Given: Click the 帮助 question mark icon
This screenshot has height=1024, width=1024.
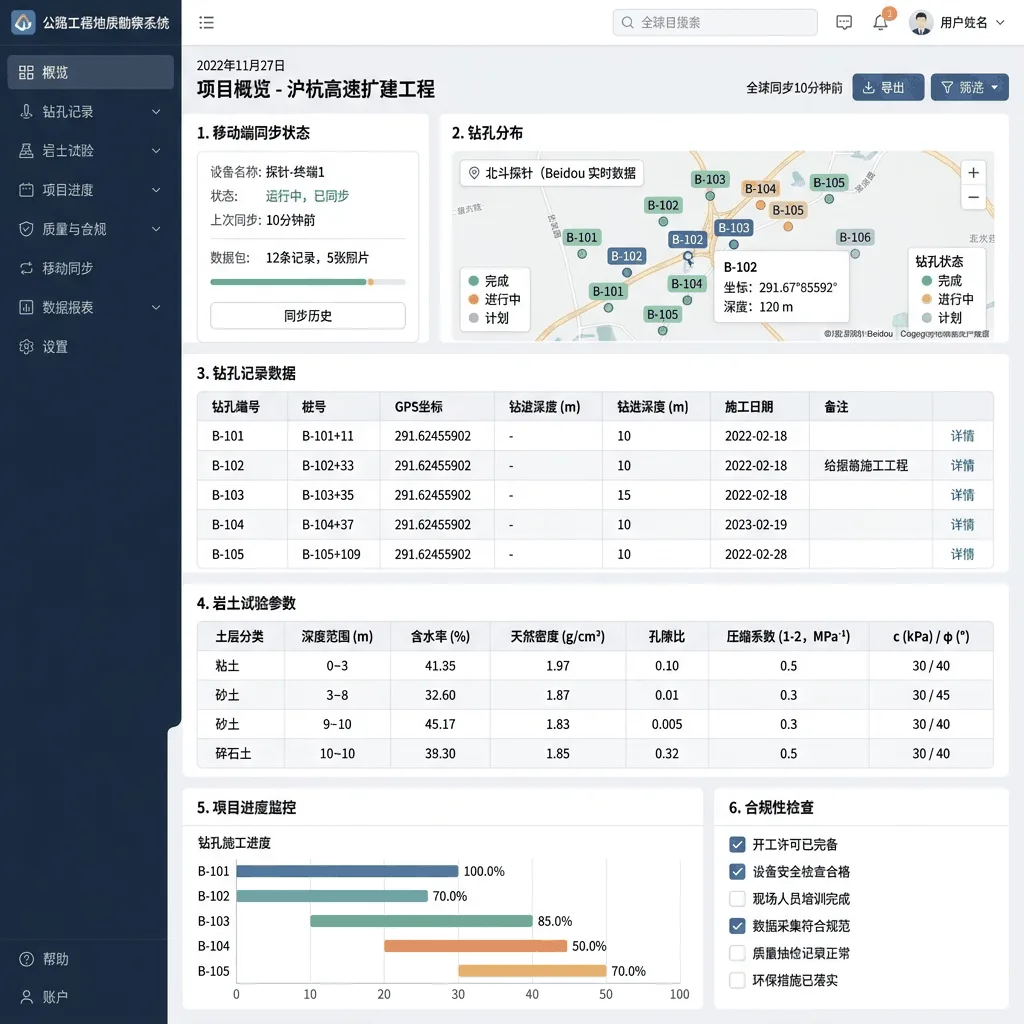Looking at the screenshot, I should pos(26,959).
